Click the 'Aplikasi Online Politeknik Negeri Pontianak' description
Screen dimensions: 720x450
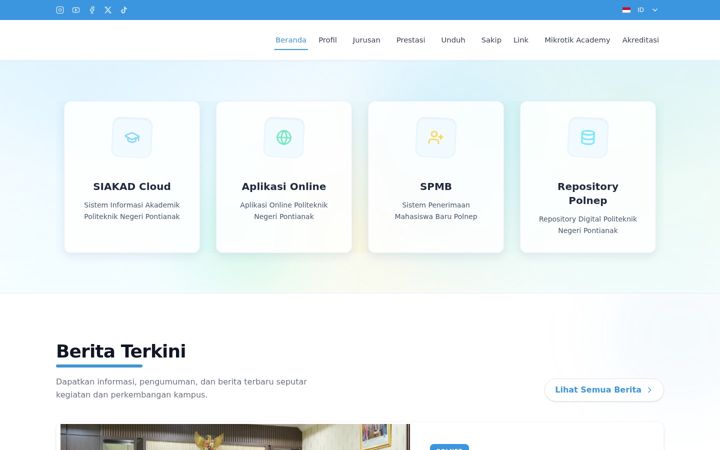pos(284,211)
